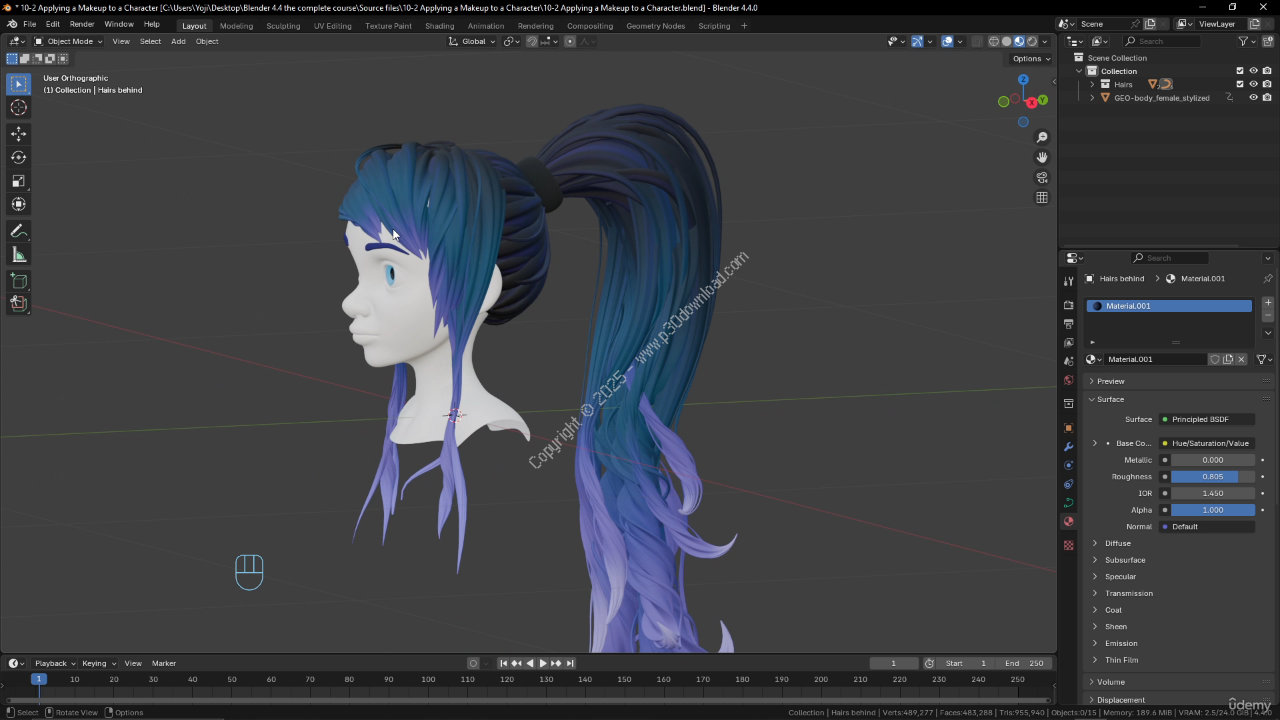Switch to the Geometry Nodes workspace tab
Viewport: 1280px width, 720px height.
[656, 26]
